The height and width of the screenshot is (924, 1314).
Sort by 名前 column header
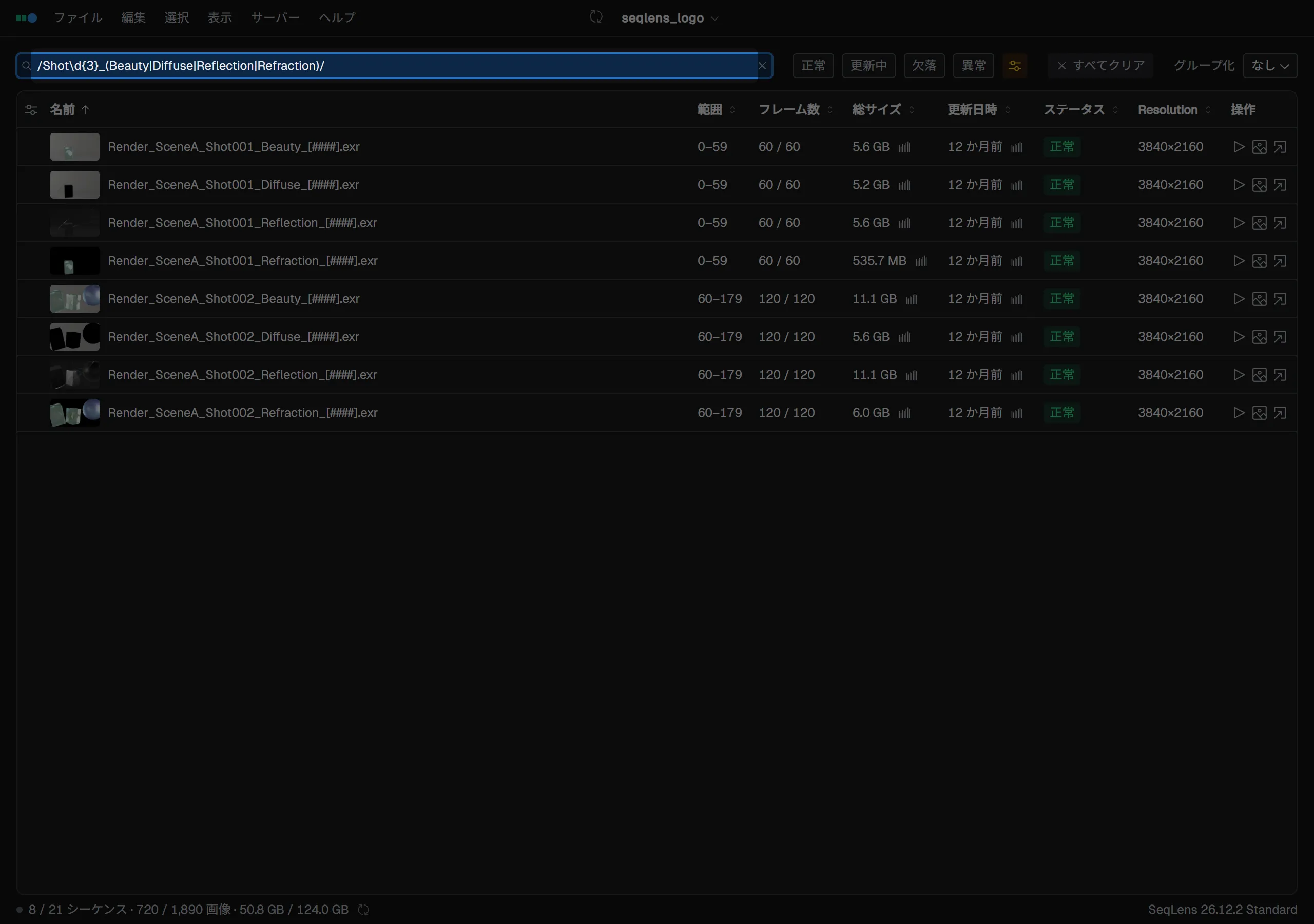69,110
